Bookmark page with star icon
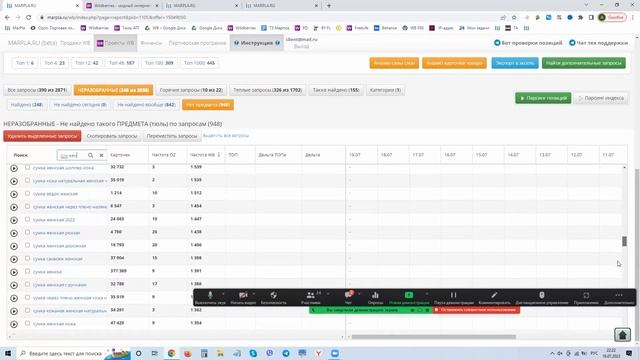This screenshot has height=360, width=640. point(514,18)
